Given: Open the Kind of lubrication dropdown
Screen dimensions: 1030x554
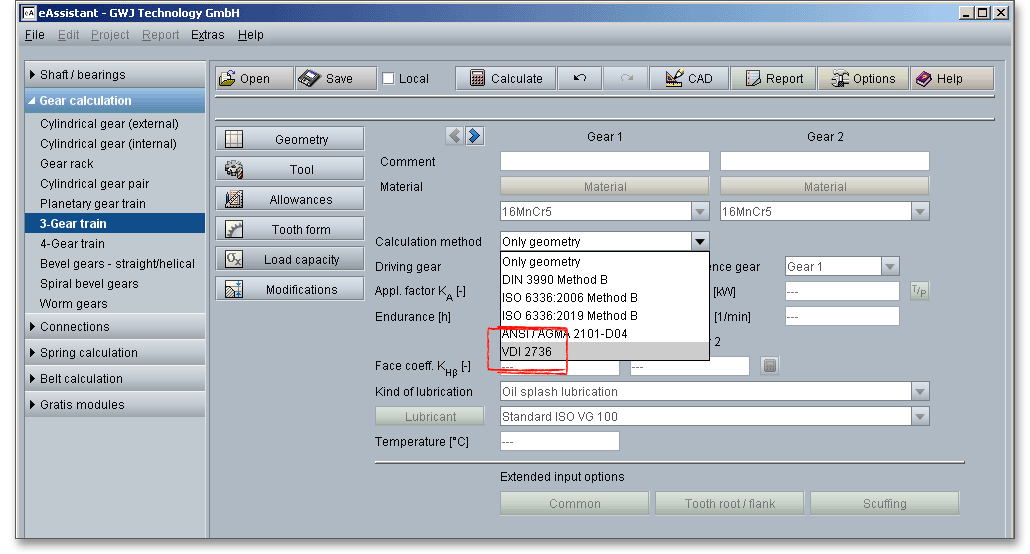Looking at the screenshot, I should (x=919, y=392).
